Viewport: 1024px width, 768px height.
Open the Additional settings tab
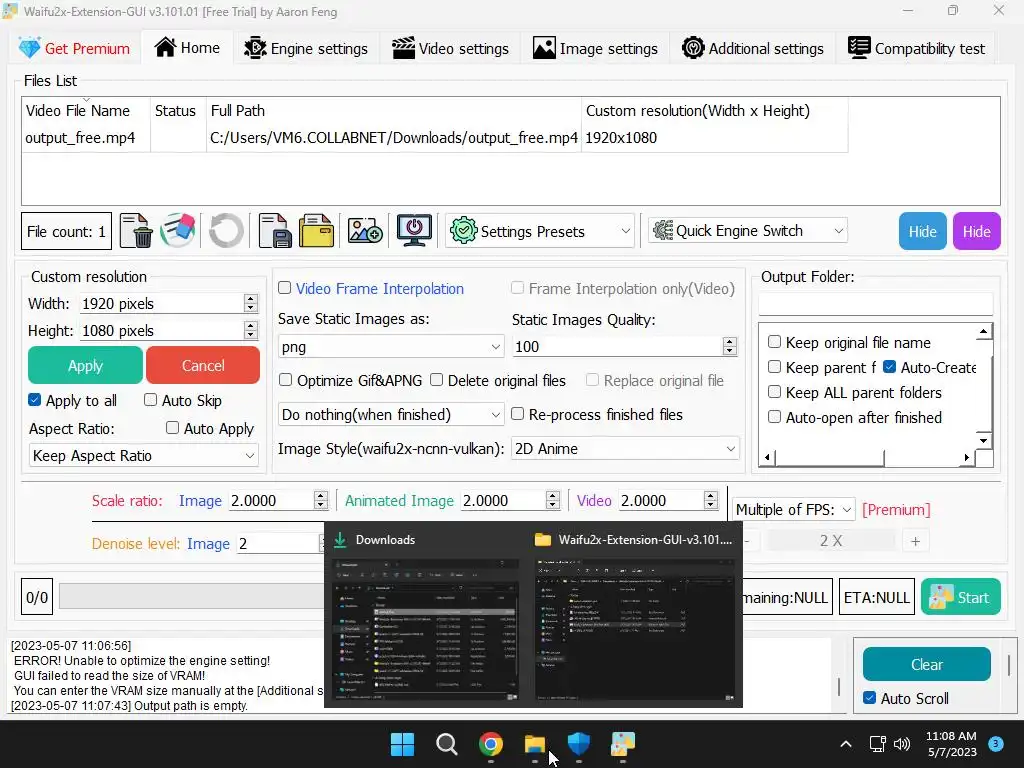pyautogui.click(x=753, y=48)
